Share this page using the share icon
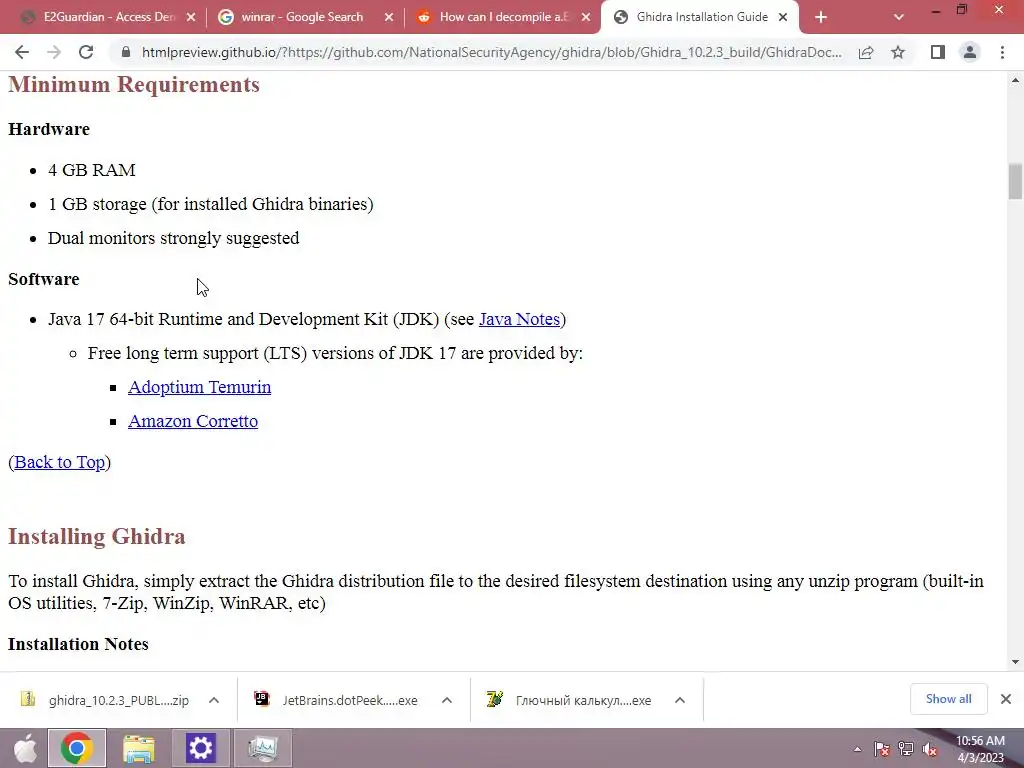This screenshot has width=1024, height=768. pos(866,52)
